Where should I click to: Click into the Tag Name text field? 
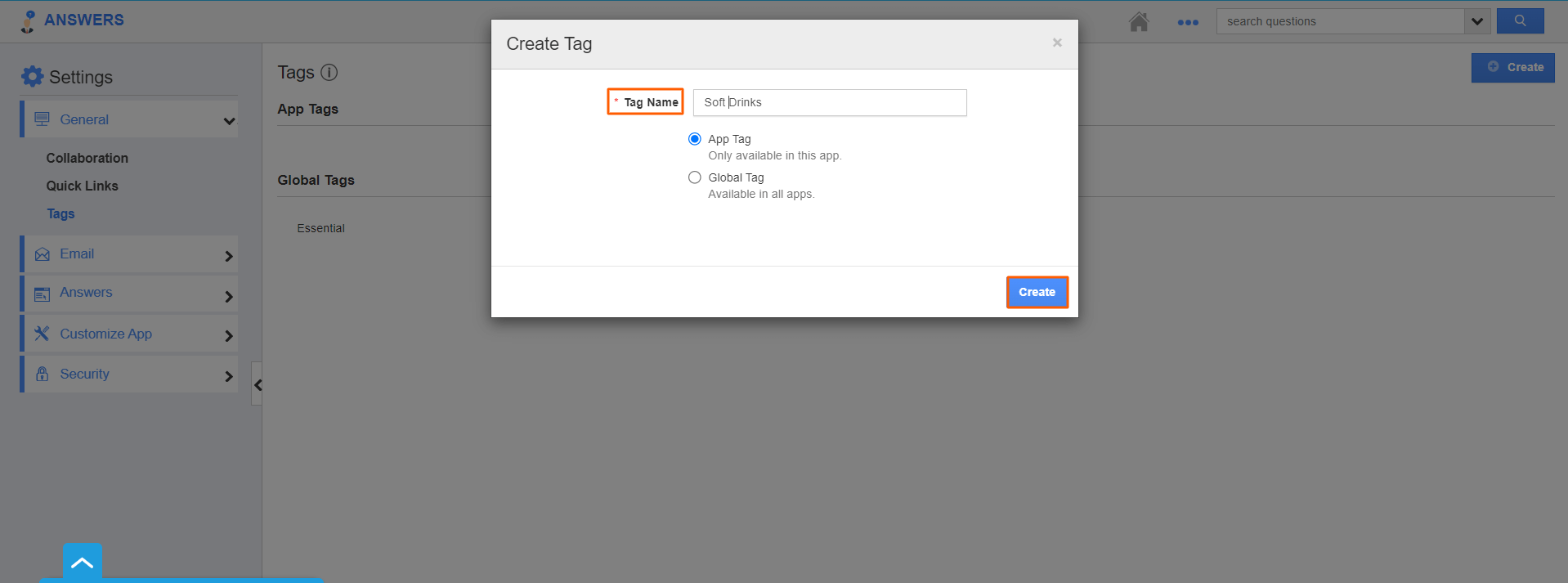(x=829, y=102)
